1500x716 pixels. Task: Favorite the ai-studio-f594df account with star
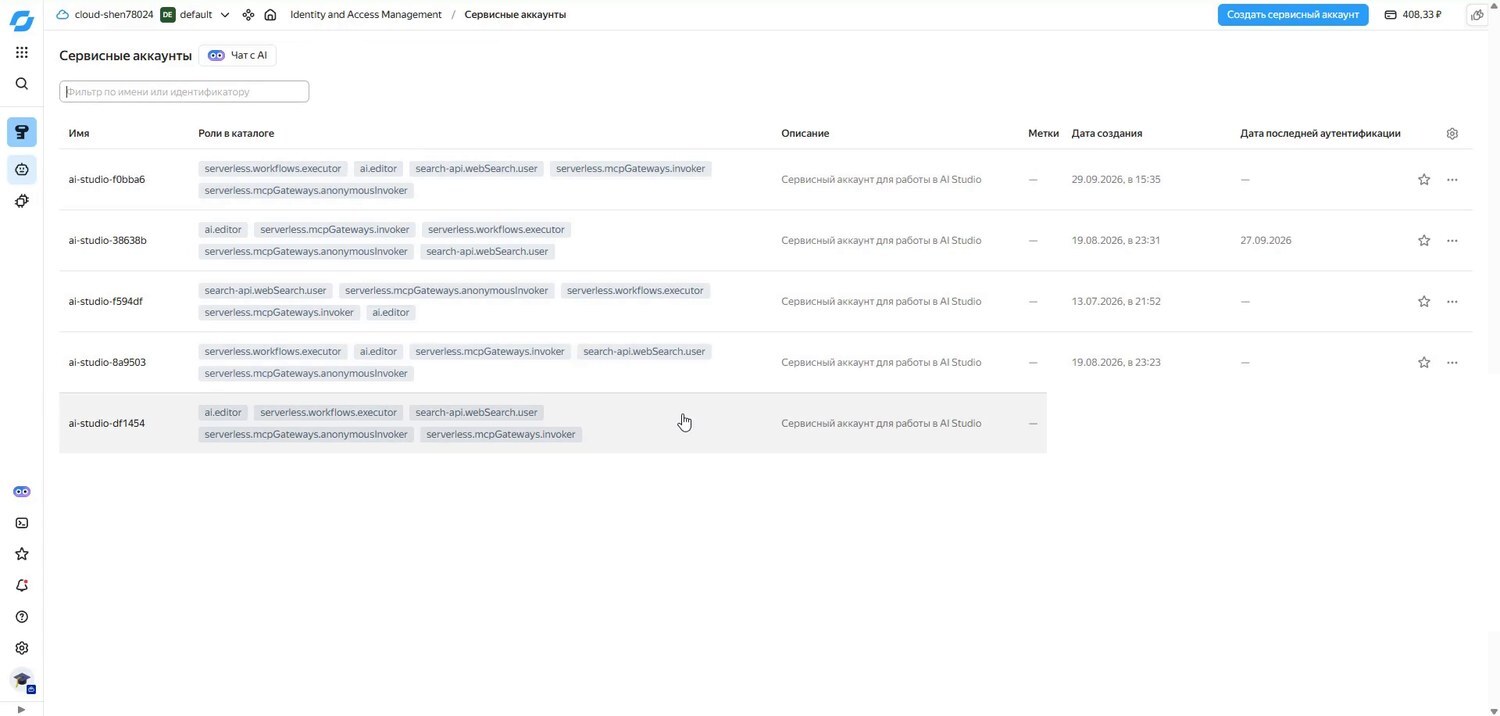coord(1424,302)
